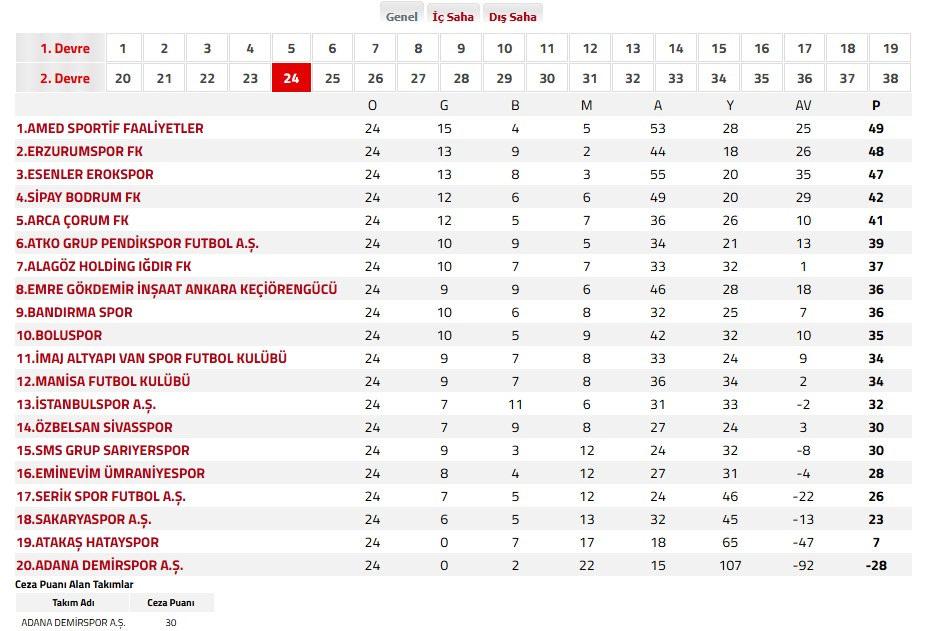The width and height of the screenshot is (947, 631).
Task: Go to week 19 standings
Action: click(890, 48)
